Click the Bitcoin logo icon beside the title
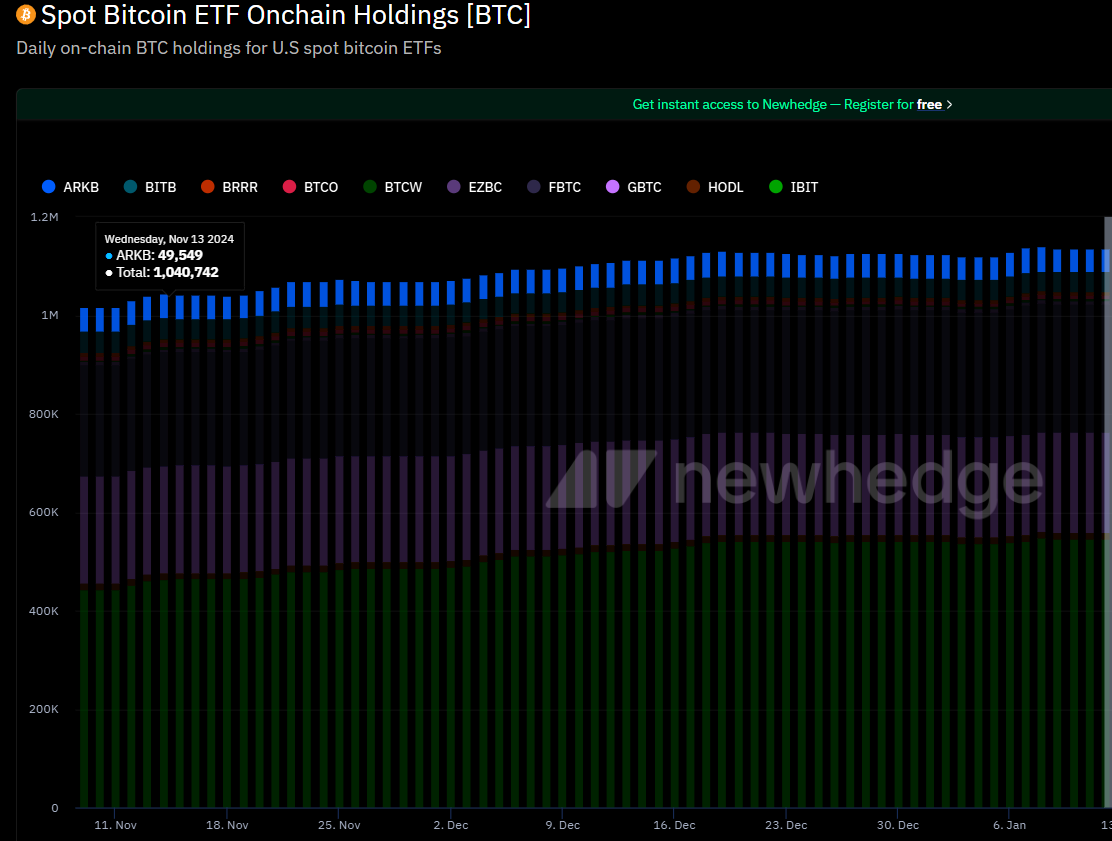1112x841 pixels. pos(26,15)
